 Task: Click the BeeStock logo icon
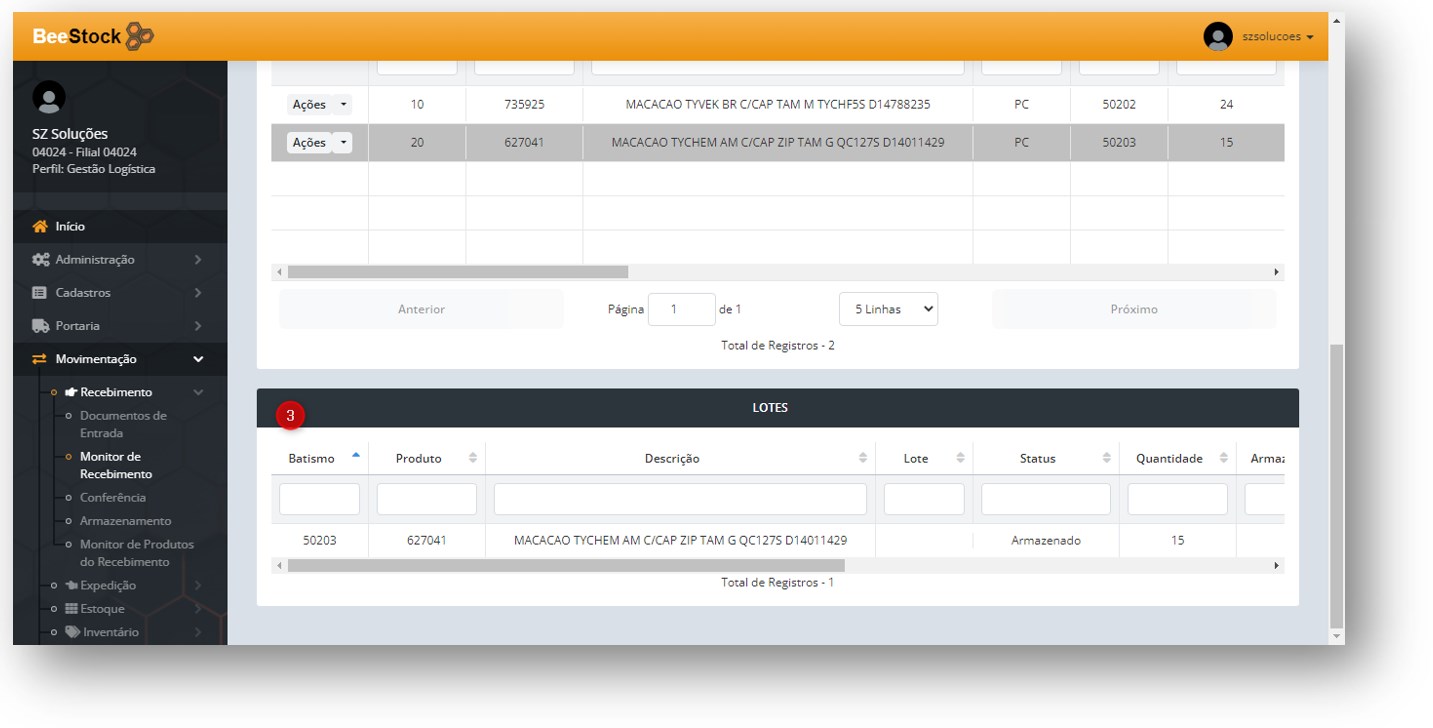pyautogui.click(x=140, y=37)
